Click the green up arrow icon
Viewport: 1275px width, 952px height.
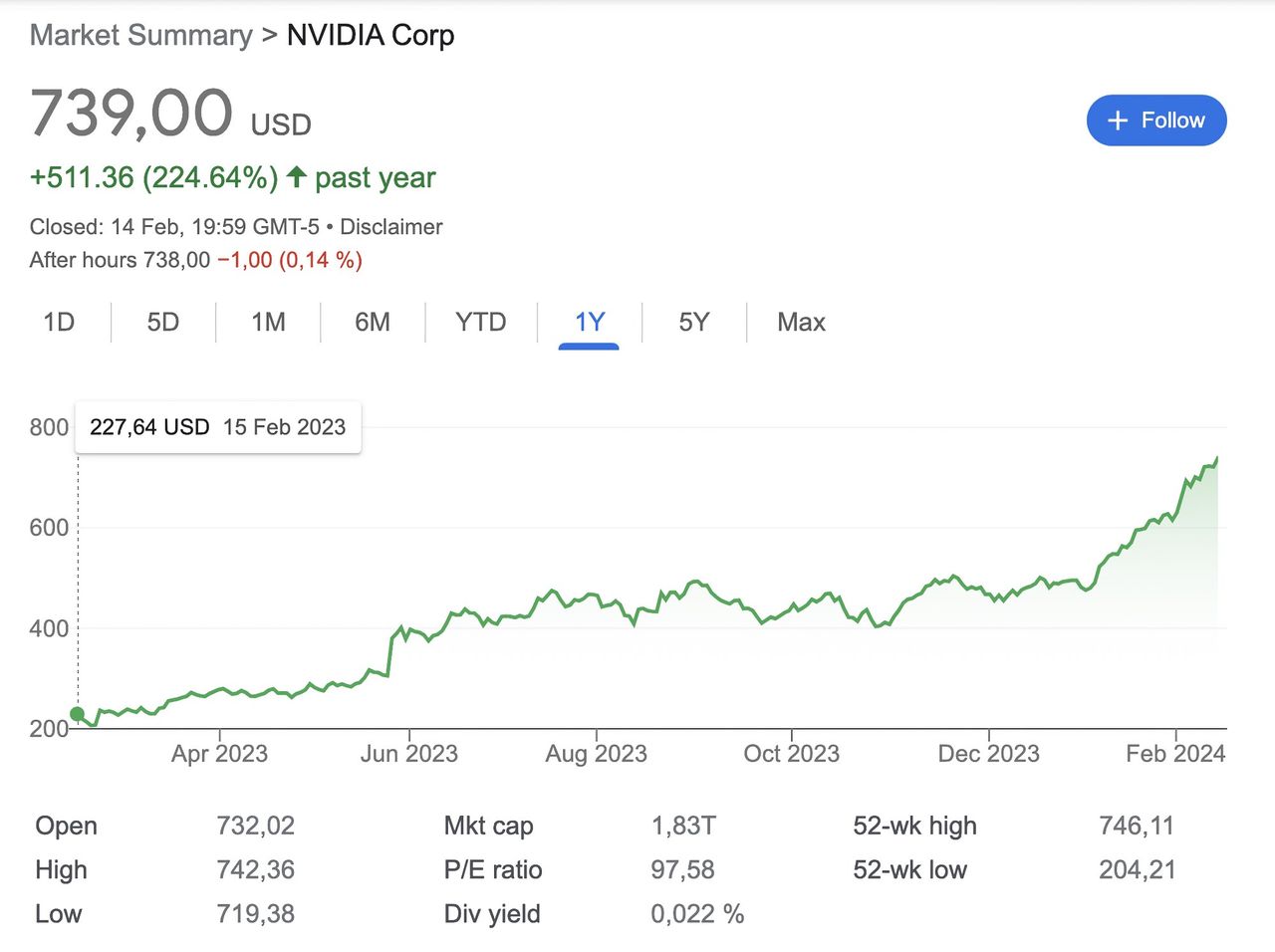coord(296,177)
